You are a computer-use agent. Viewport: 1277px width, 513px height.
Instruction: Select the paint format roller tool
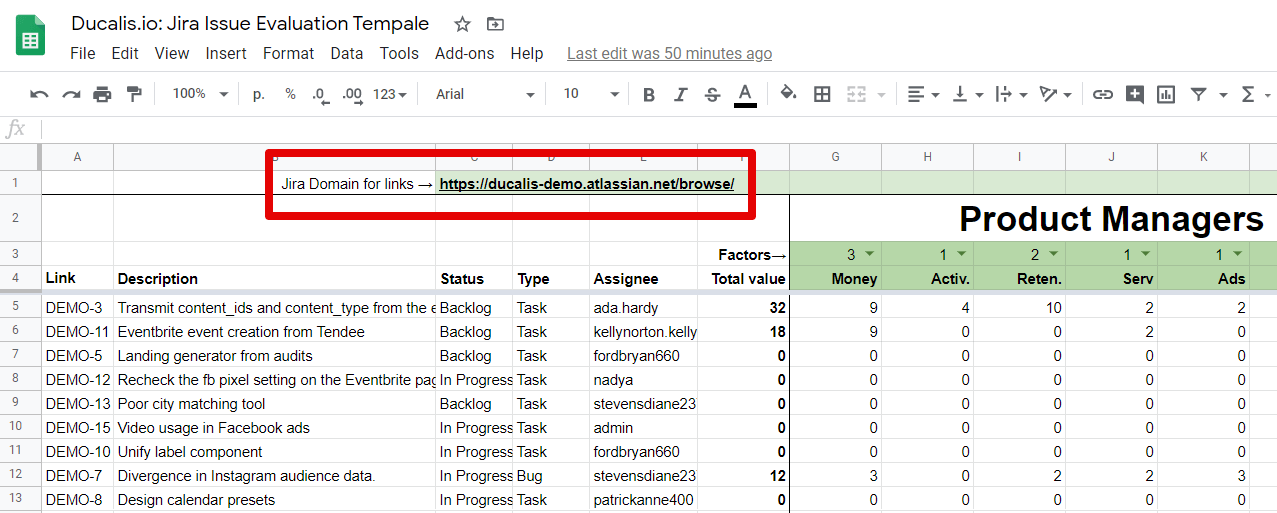click(134, 94)
